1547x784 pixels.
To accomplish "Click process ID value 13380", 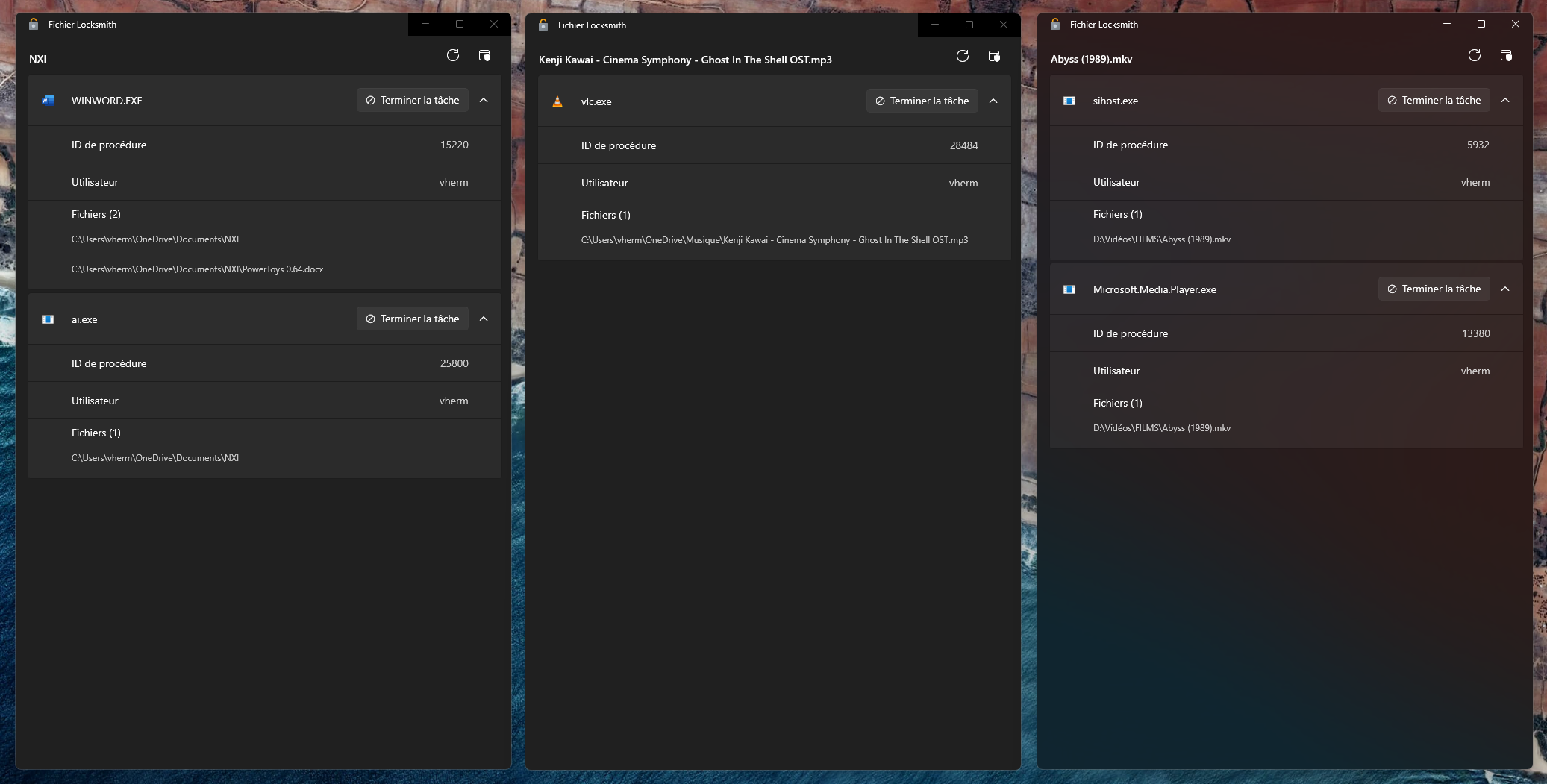I will 1476,333.
